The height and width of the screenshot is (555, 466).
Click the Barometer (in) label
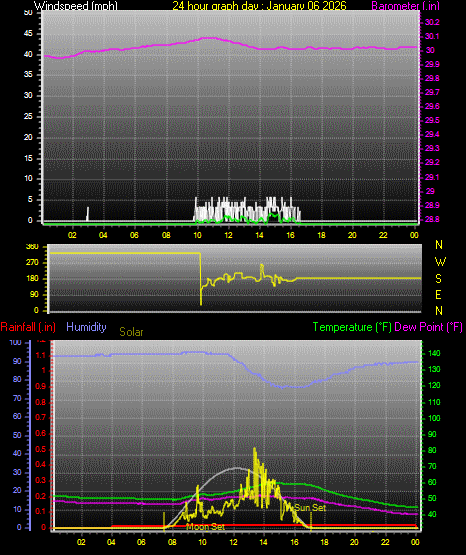(x=405, y=6)
